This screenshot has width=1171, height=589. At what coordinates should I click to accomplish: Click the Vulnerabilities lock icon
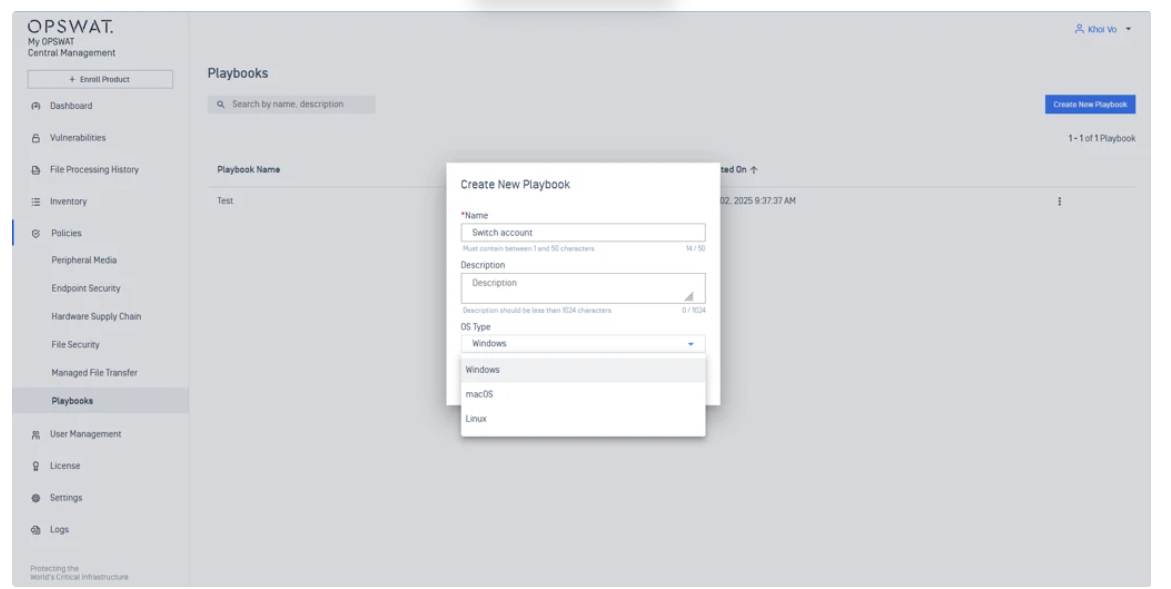36,138
